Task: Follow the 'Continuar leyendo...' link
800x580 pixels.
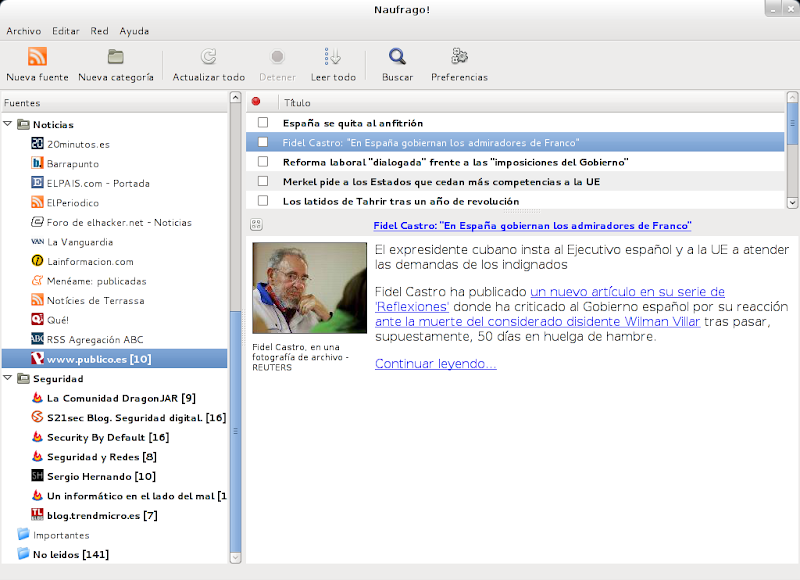Action: [435, 363]
